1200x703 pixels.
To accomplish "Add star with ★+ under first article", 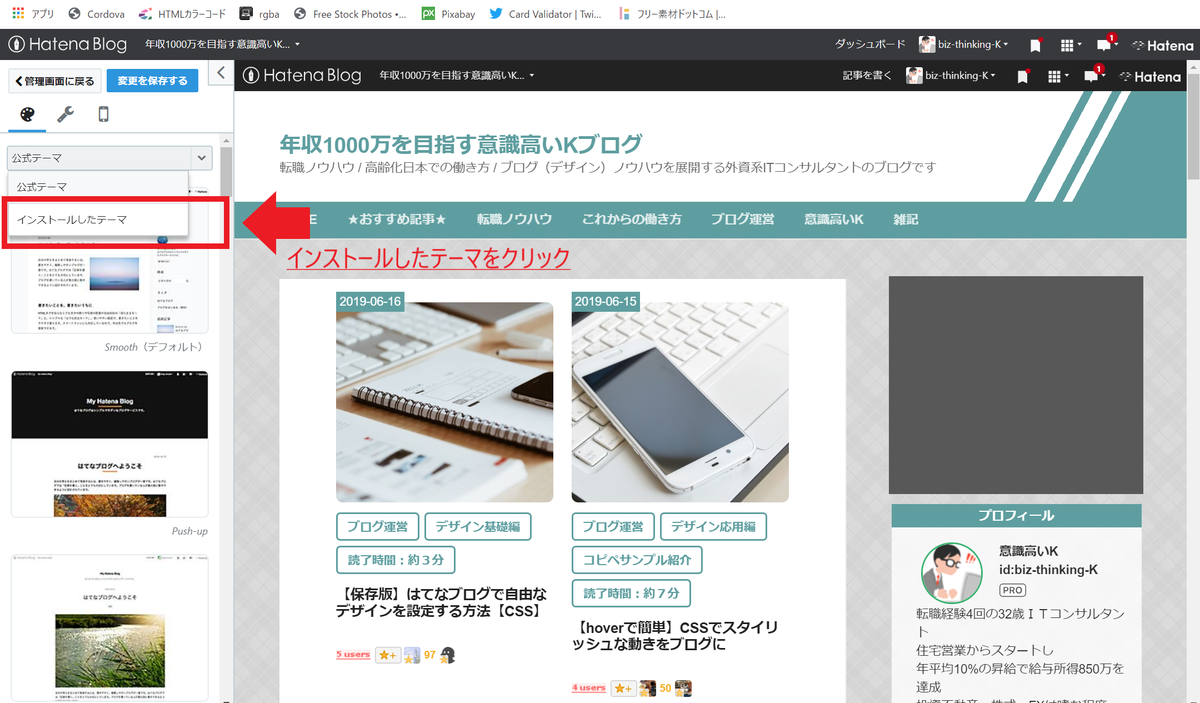I will 388,655.
